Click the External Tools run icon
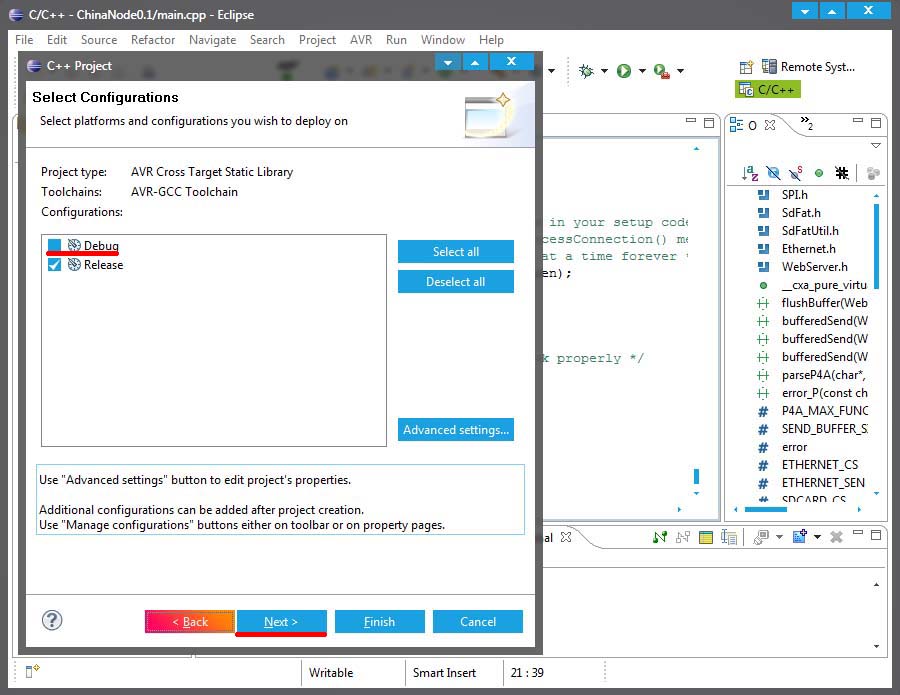This screenshot has width=900, height=695. coord(662,71)
